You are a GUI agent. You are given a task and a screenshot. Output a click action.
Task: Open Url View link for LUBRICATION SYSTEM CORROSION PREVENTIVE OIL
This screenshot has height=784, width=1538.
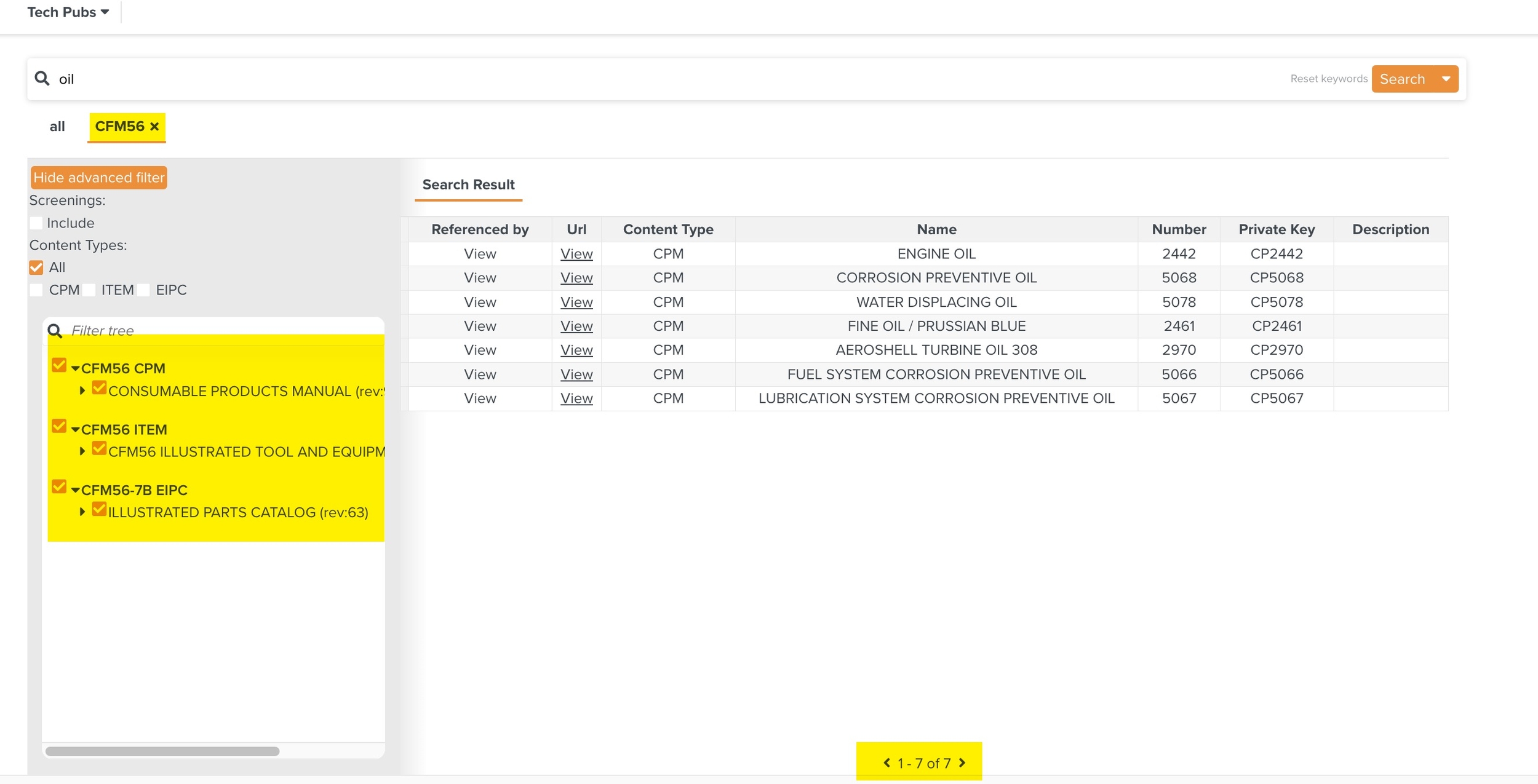tap(576, 398)
